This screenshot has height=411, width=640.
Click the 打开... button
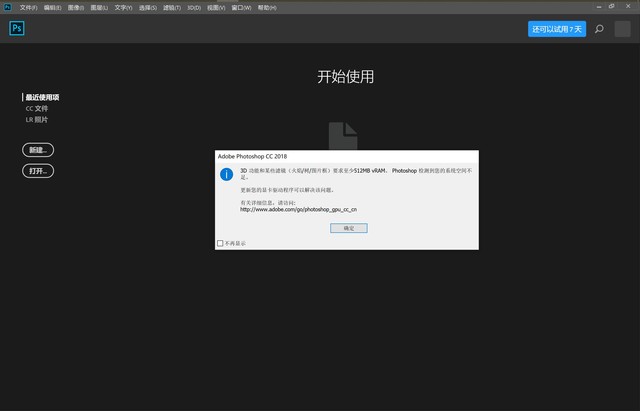[x=37, y=171]
